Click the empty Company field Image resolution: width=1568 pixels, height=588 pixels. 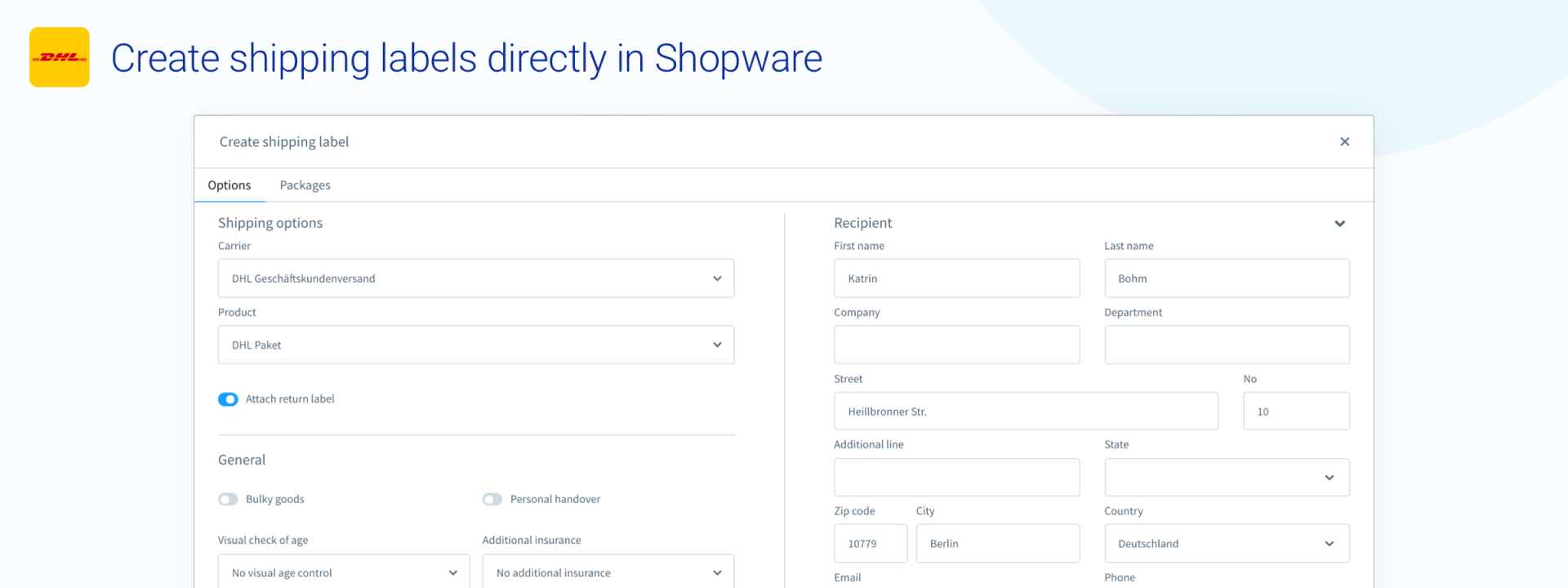956,345
